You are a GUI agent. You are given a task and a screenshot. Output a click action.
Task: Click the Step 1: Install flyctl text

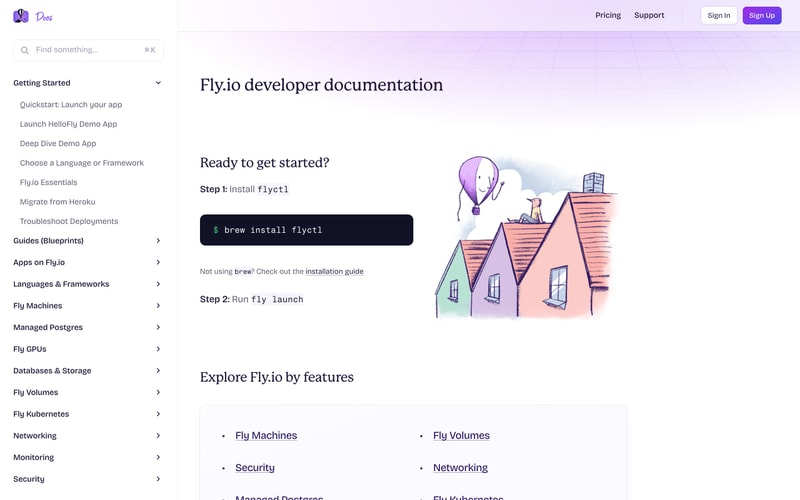(244, 189)
